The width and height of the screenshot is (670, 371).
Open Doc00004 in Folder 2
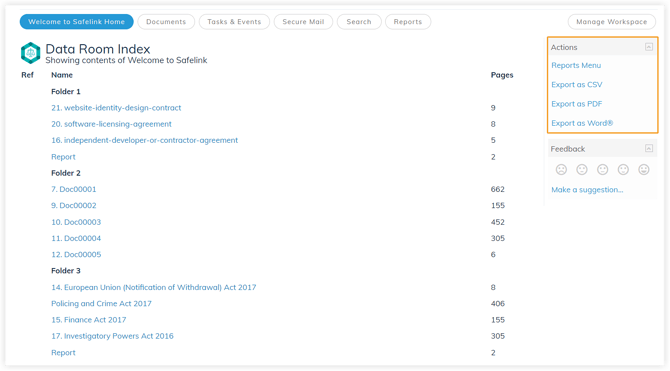point(76,238)
